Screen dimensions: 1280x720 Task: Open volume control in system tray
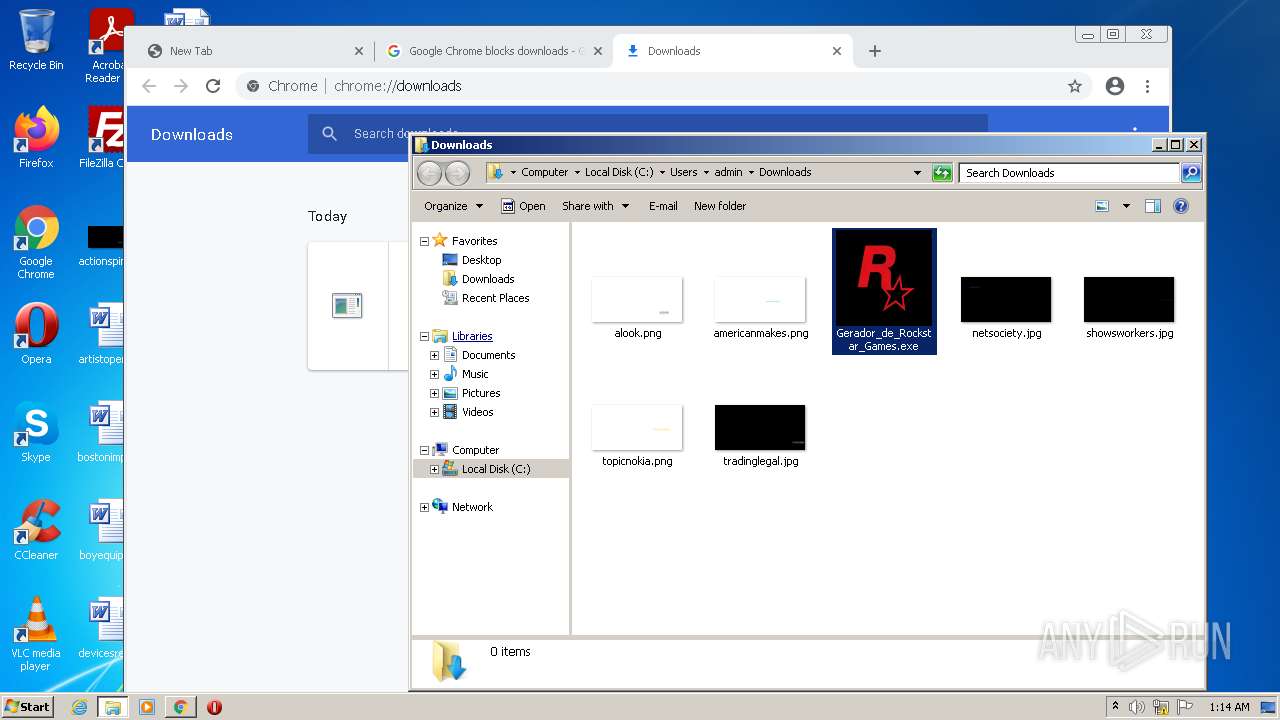(1137, 707)
